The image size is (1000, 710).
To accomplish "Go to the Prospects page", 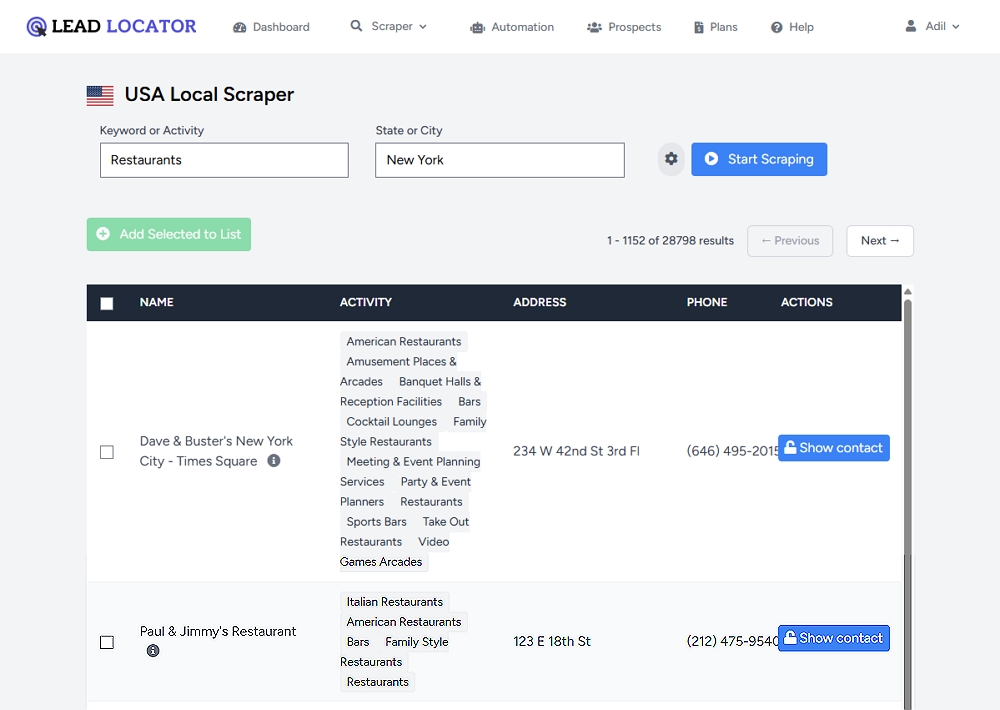I will point(624,27).
